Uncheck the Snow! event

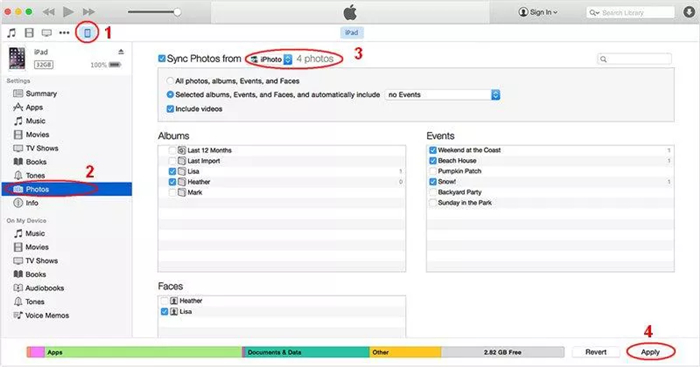pos(433,182)
